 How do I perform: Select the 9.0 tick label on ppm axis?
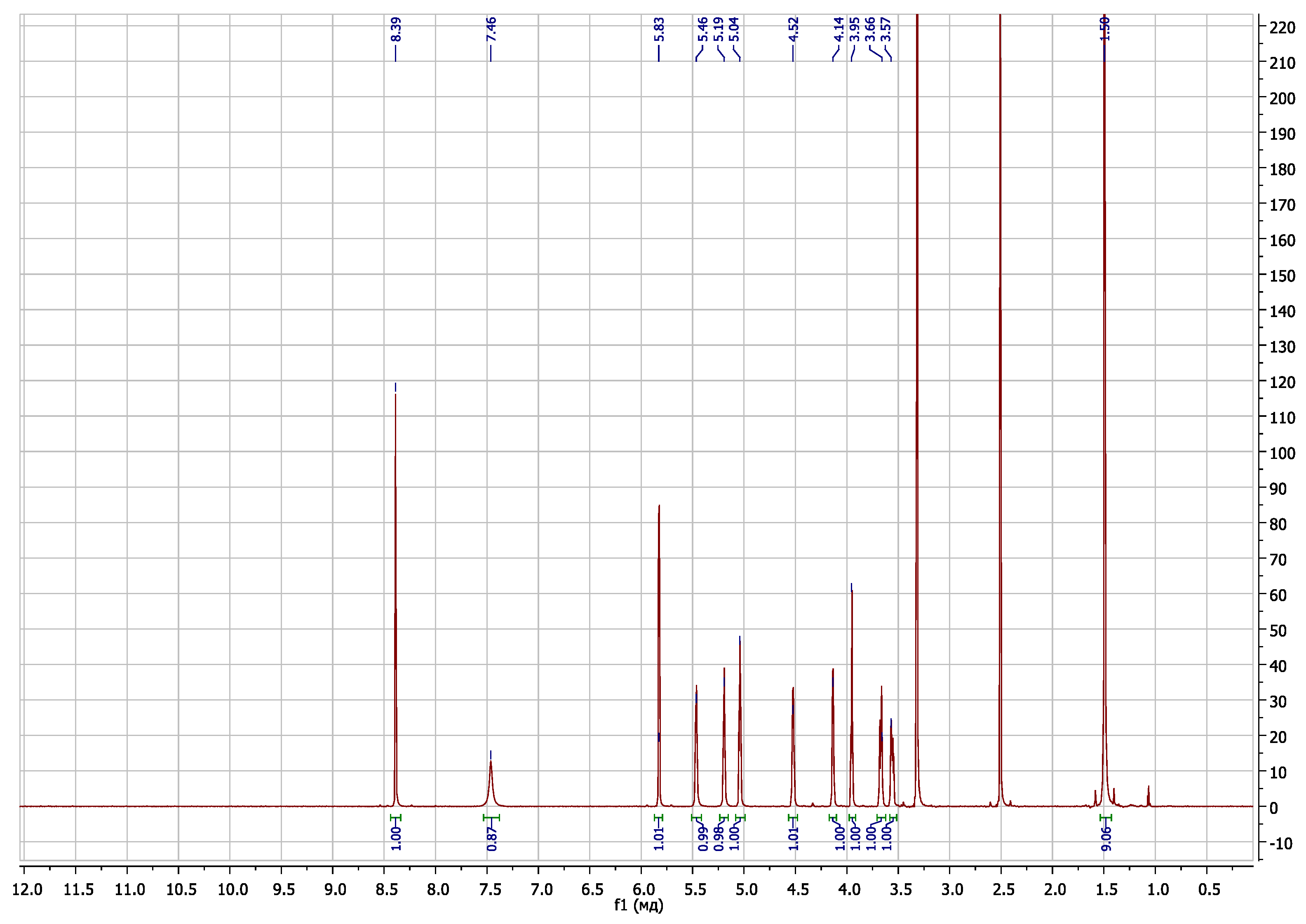[x=336, y=889]
